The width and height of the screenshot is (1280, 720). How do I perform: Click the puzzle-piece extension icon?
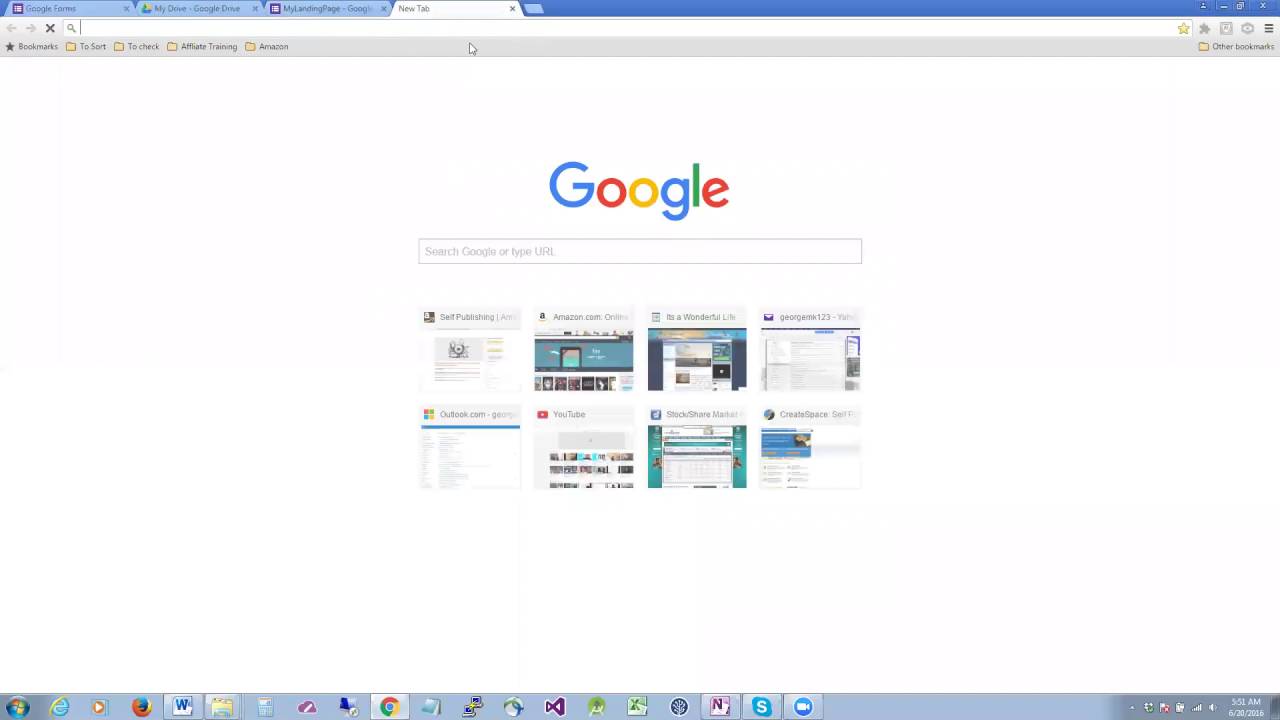[1205, 28]
